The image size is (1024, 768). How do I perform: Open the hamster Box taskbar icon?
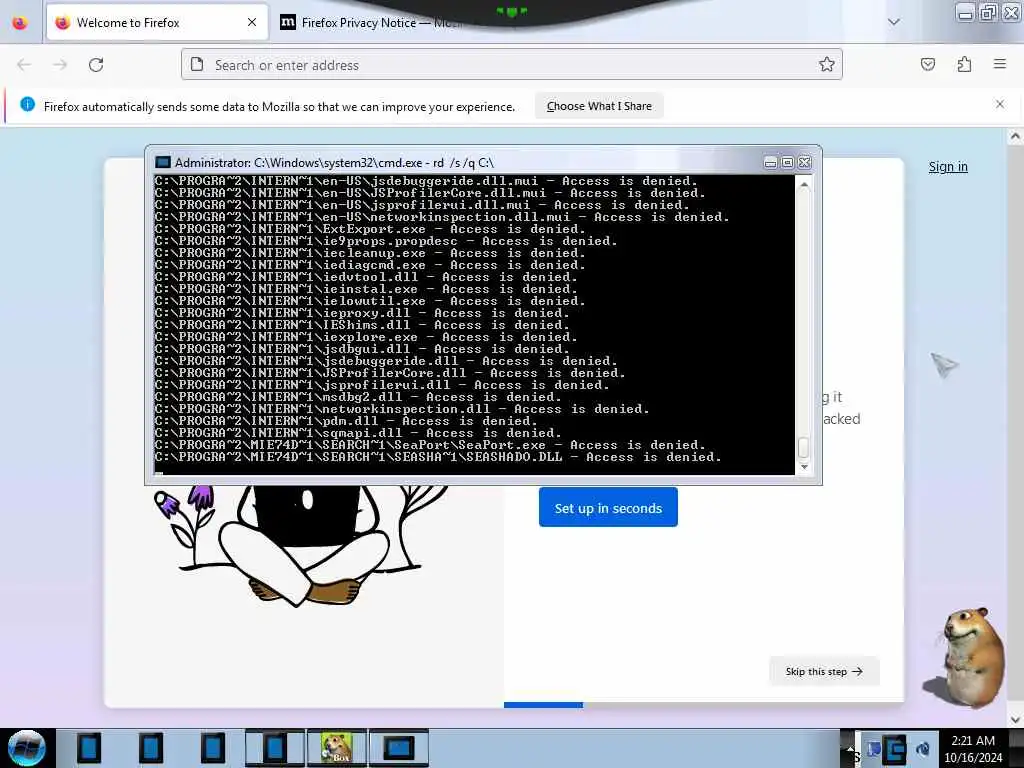pos(337,748)
